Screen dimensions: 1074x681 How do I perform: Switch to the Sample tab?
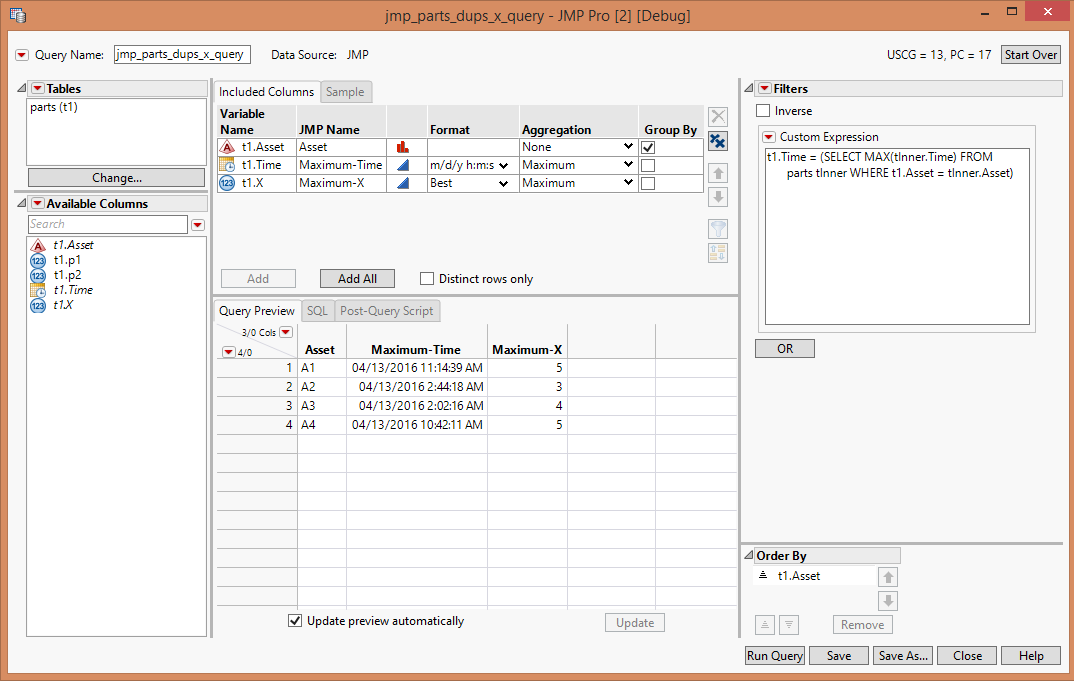coord(346,91)
